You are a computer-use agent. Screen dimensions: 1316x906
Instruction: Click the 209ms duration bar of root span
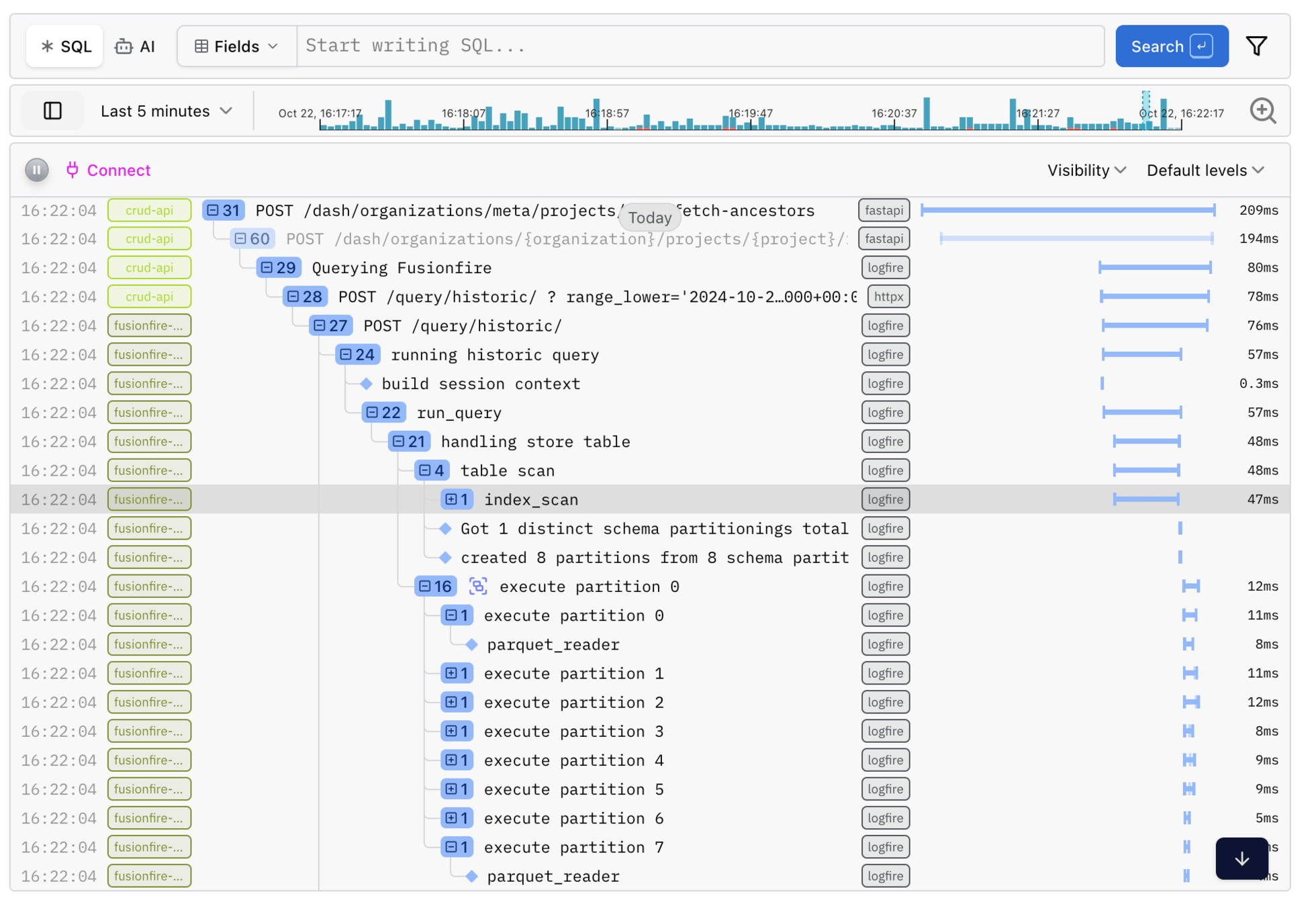pyautogui.click(x=1068, y=211)
